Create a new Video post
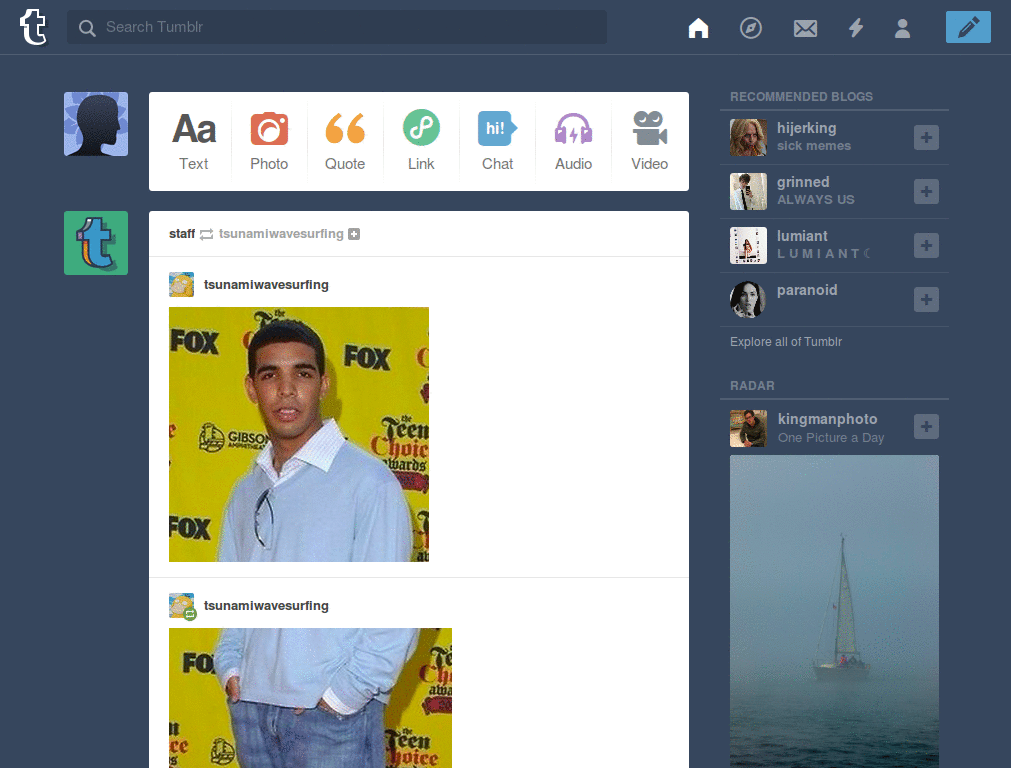Screen dimensions: 1024x768 click(x=649, y=141)
